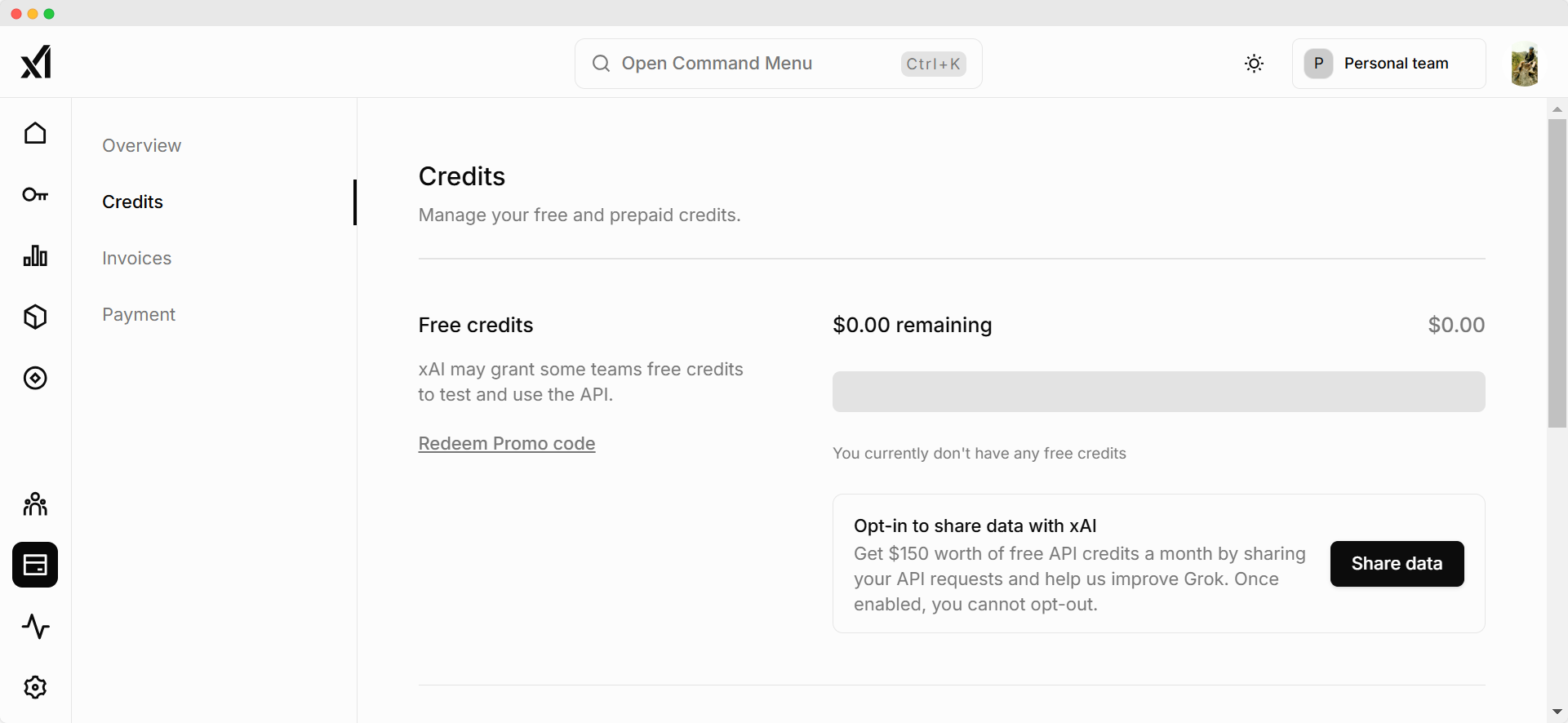Click the Redeem Promo code link

click(507, 443)
